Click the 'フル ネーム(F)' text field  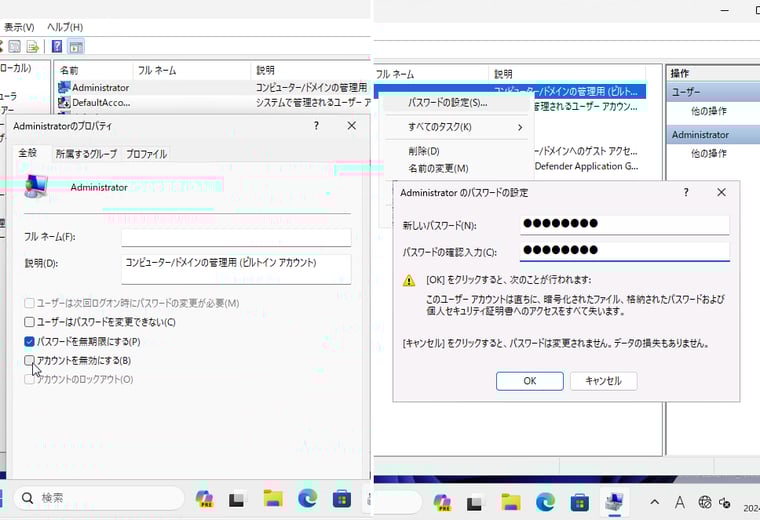coord(236,237)
